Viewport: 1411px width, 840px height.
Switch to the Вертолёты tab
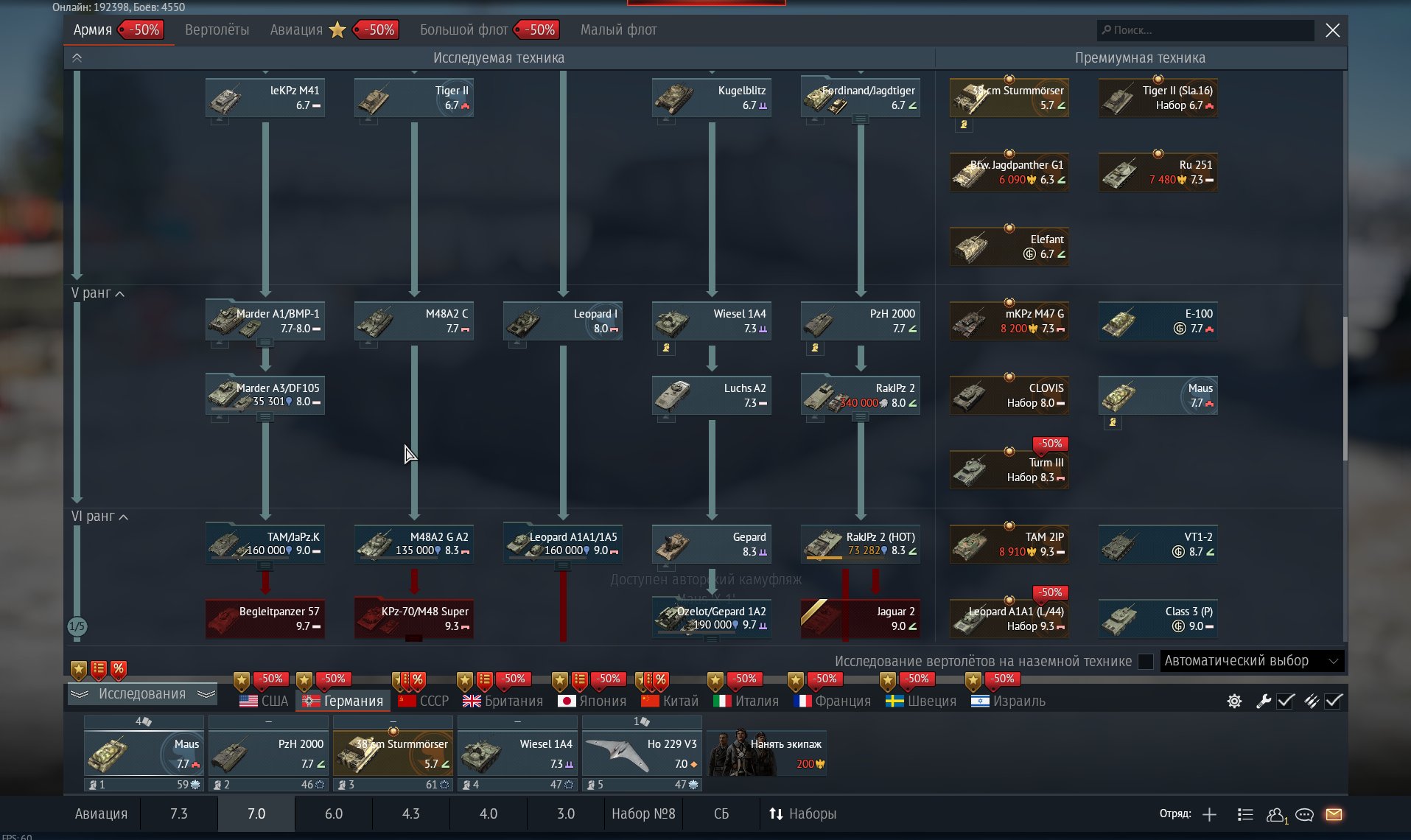217,30
